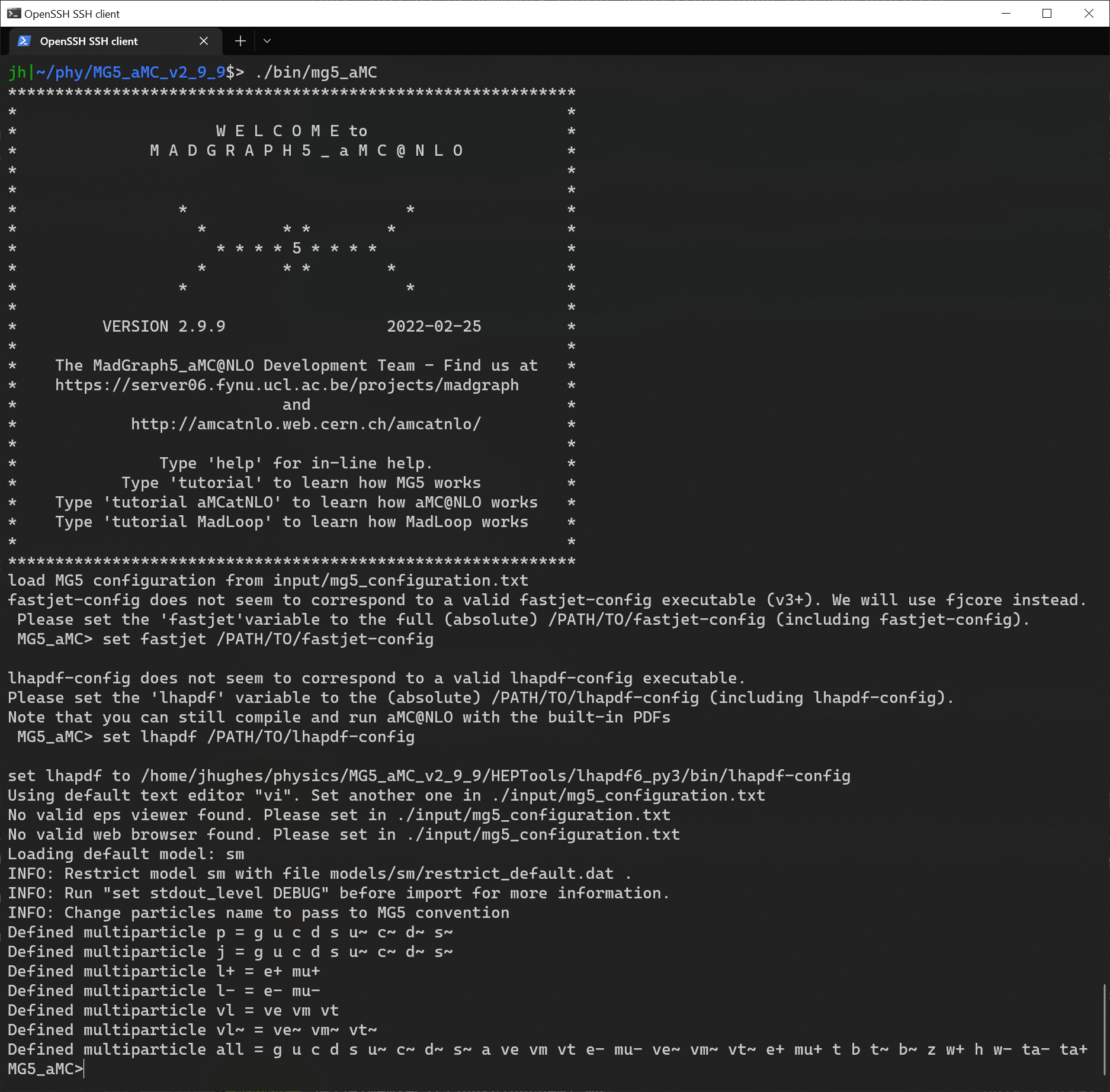Click 'Loading default model: sm' line

pyautogui.click(x=126, y=854)
